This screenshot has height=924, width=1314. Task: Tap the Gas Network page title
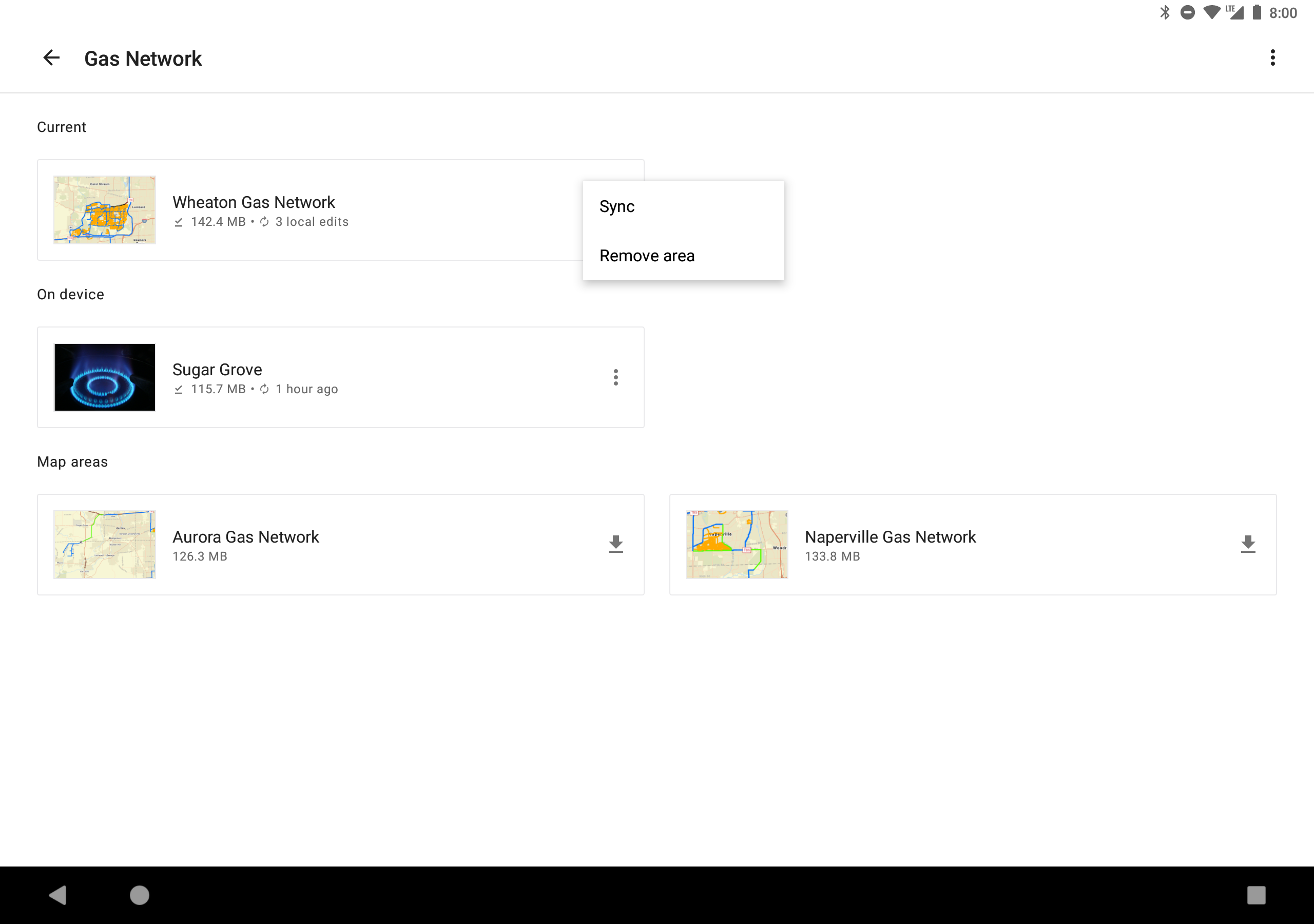pyautogui.click(x=143, y=59)
